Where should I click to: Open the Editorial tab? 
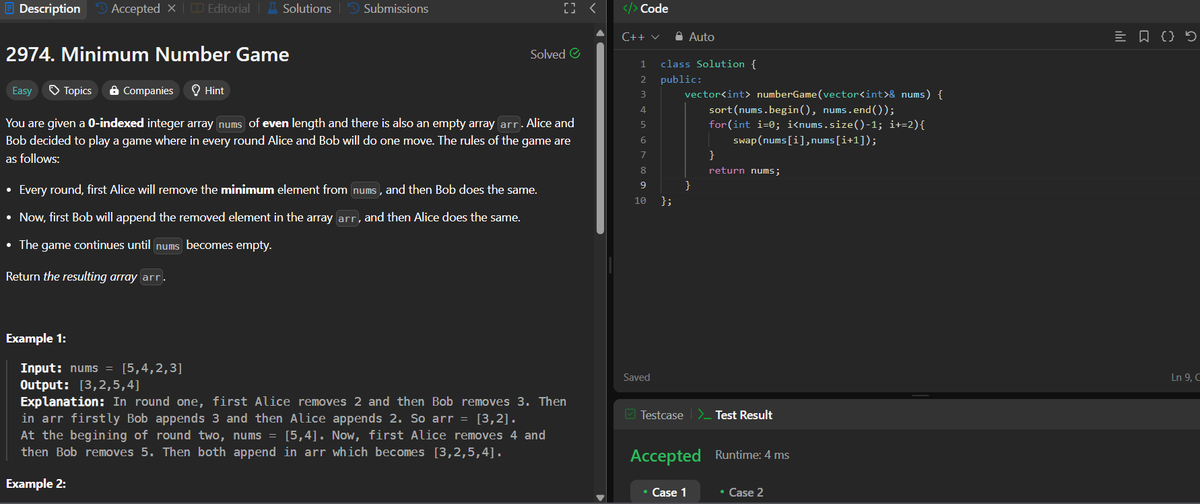(218, 8)
